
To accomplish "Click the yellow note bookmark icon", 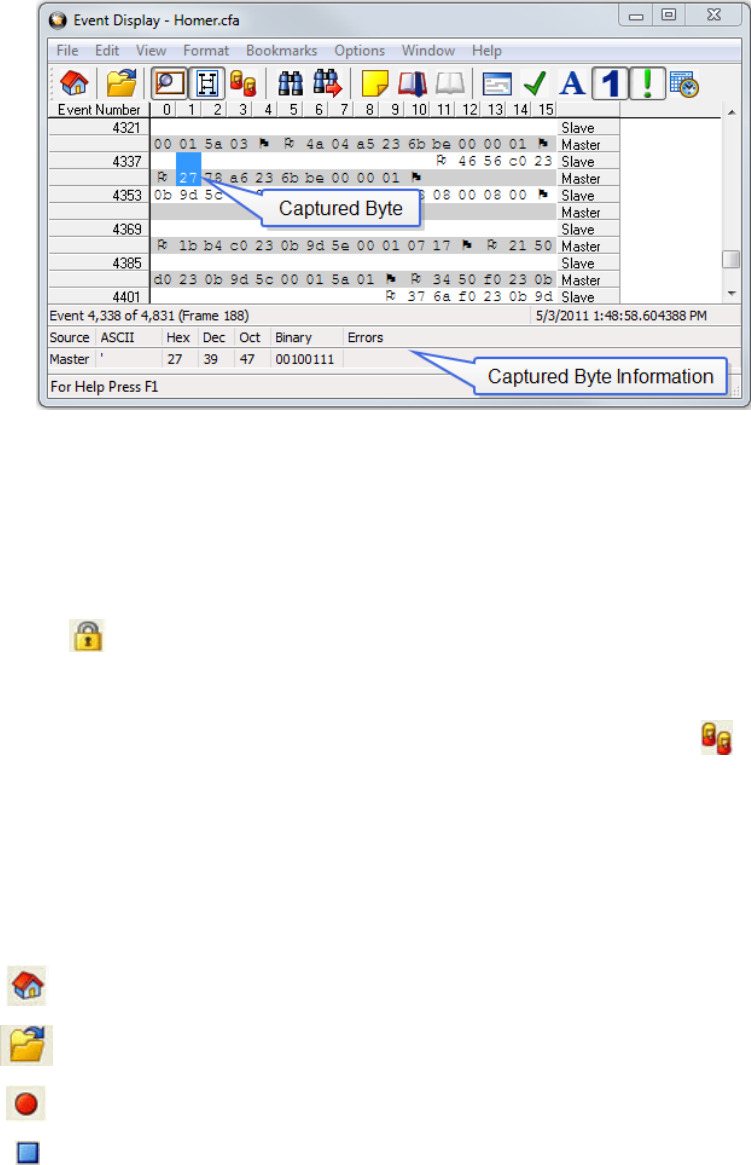I will point(374,82).
